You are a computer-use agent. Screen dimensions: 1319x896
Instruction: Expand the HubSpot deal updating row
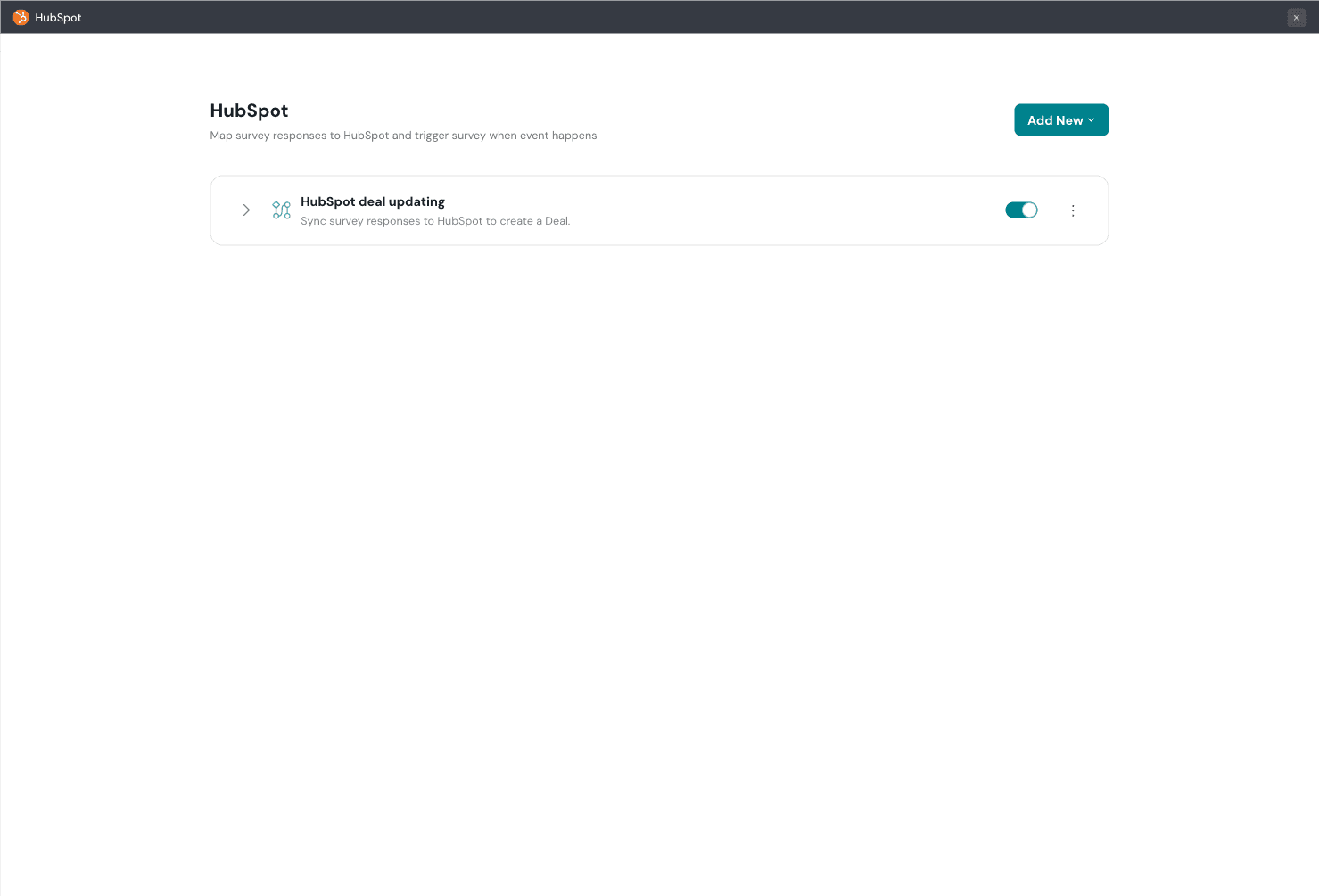tap(246, 210)
